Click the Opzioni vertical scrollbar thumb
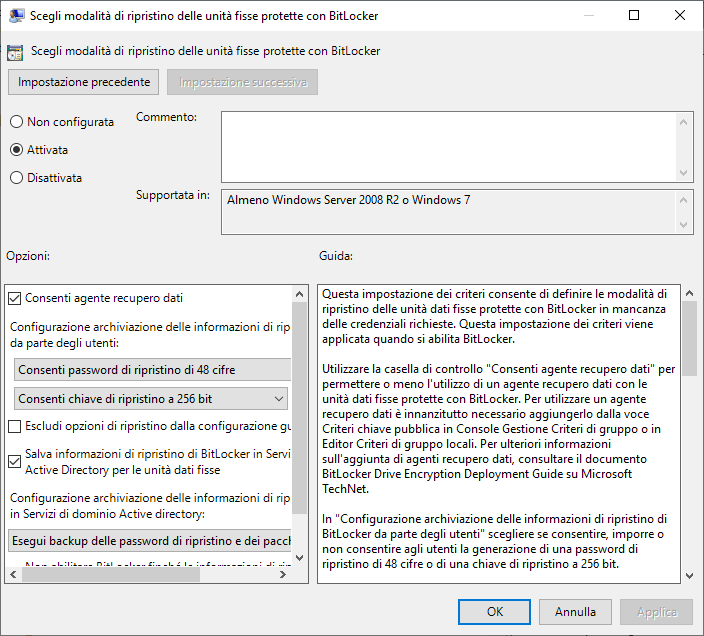 tap(299, 408)
